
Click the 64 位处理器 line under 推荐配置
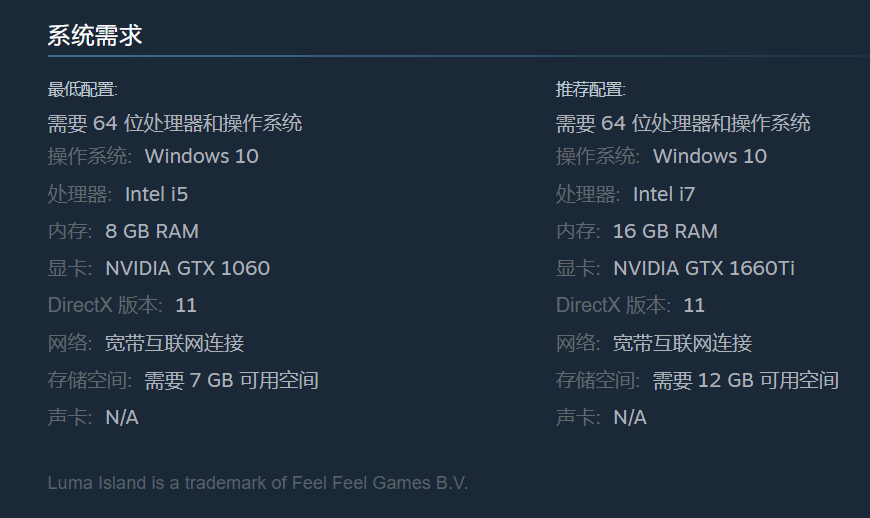pyautogui.click(x=683, y=123)
